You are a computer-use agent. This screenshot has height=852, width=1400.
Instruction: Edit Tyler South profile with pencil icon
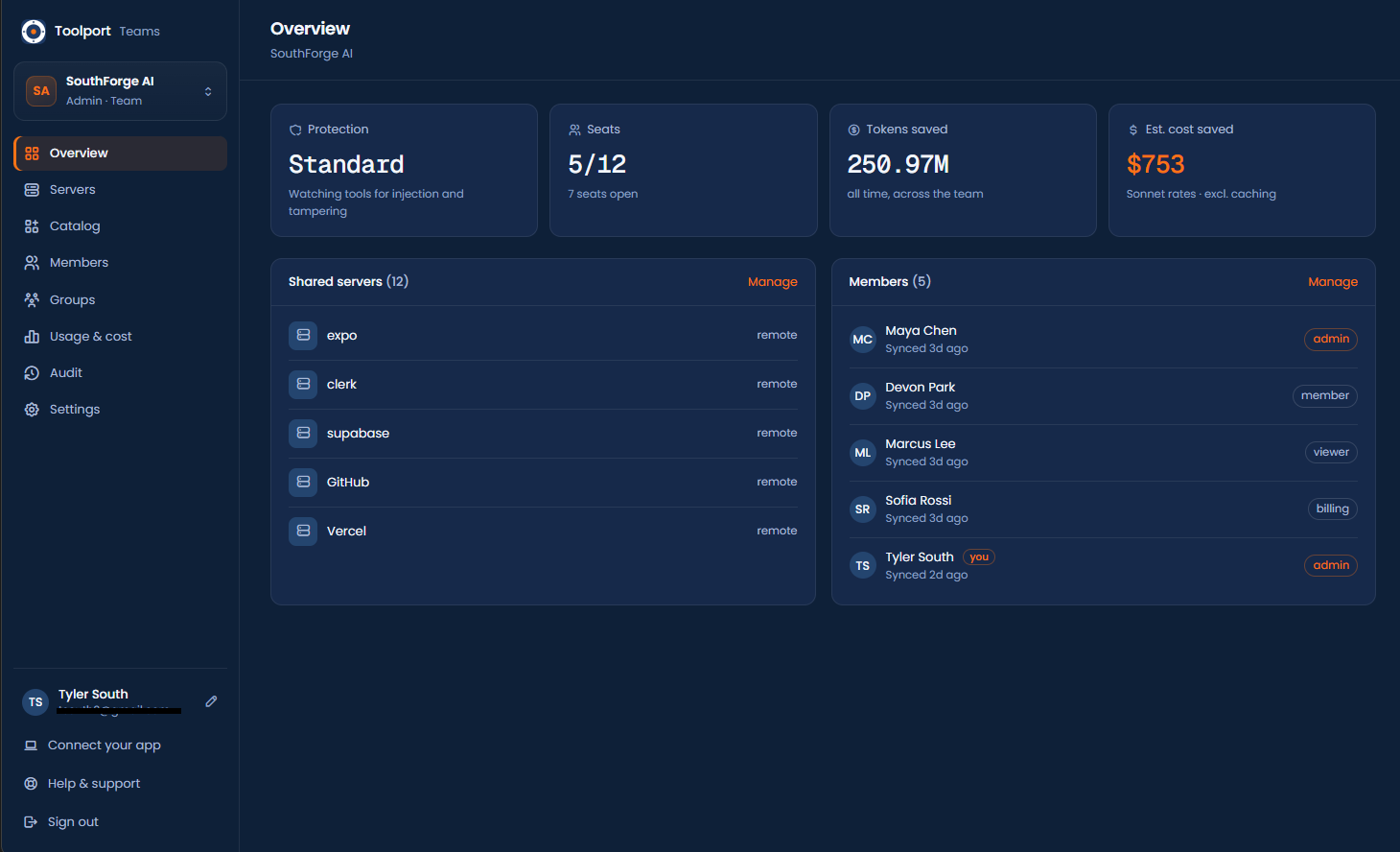pyautogui.click(x=211, y=701)
